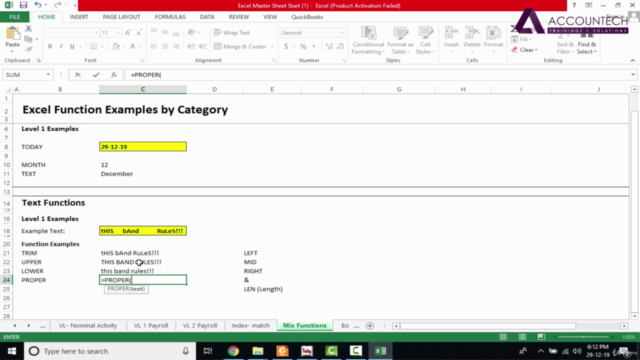Expand the formula bar chevron
Screen dimensions: 640x360
[633, 75]
